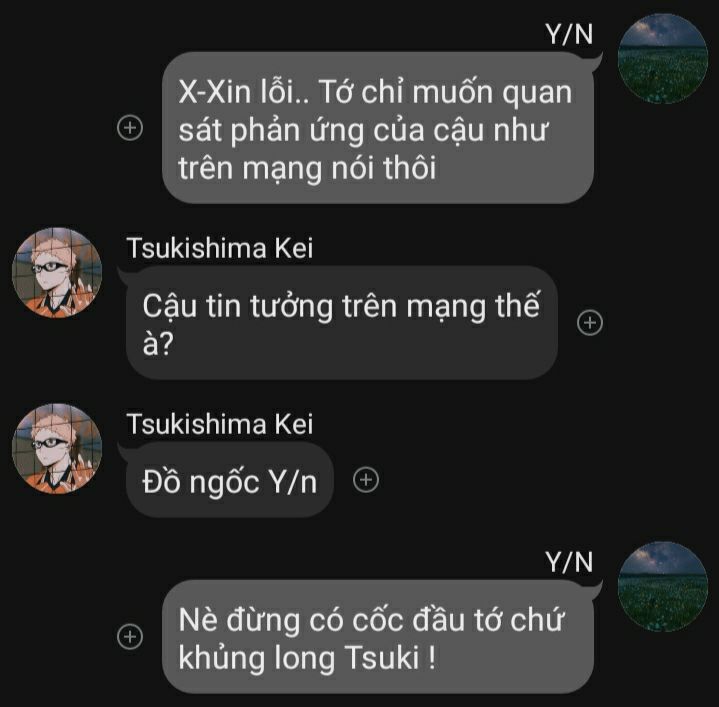Open Y/N's field avatar beside the 'Nè đừng' message
Image resolution: width=719 pixels, height=707 pixels.
click(663, 586)
